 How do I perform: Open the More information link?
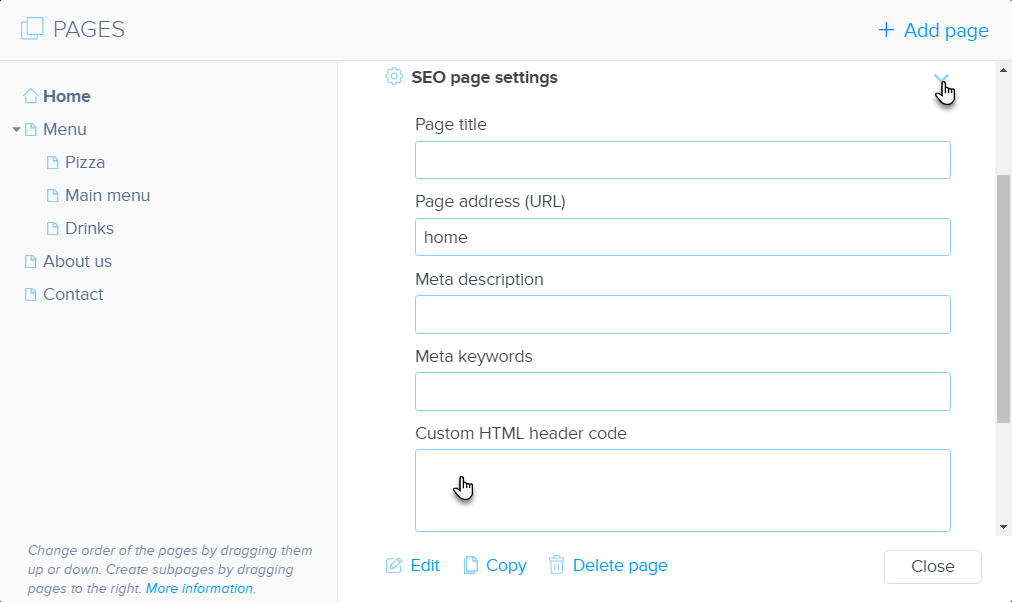point(199,589)
